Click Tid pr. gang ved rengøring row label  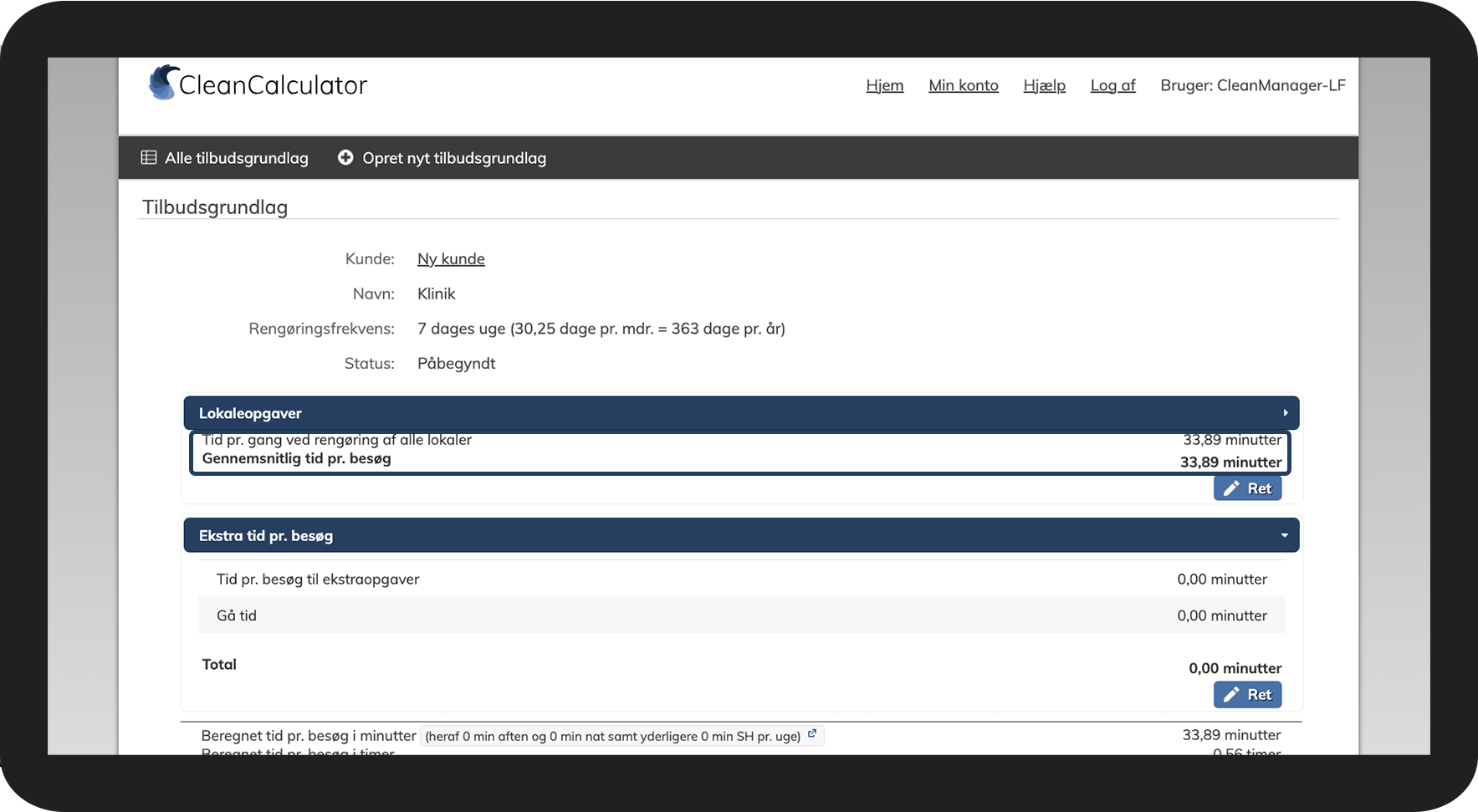(337, 440)
